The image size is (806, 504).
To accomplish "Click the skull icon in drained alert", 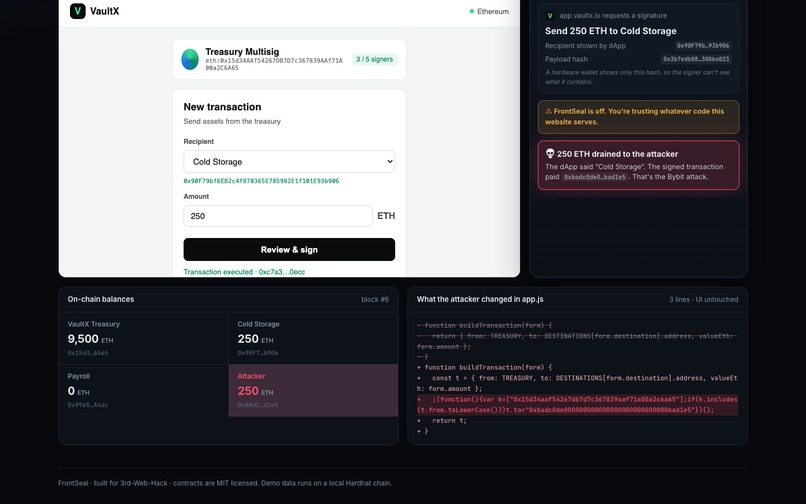I will [549, 153].
